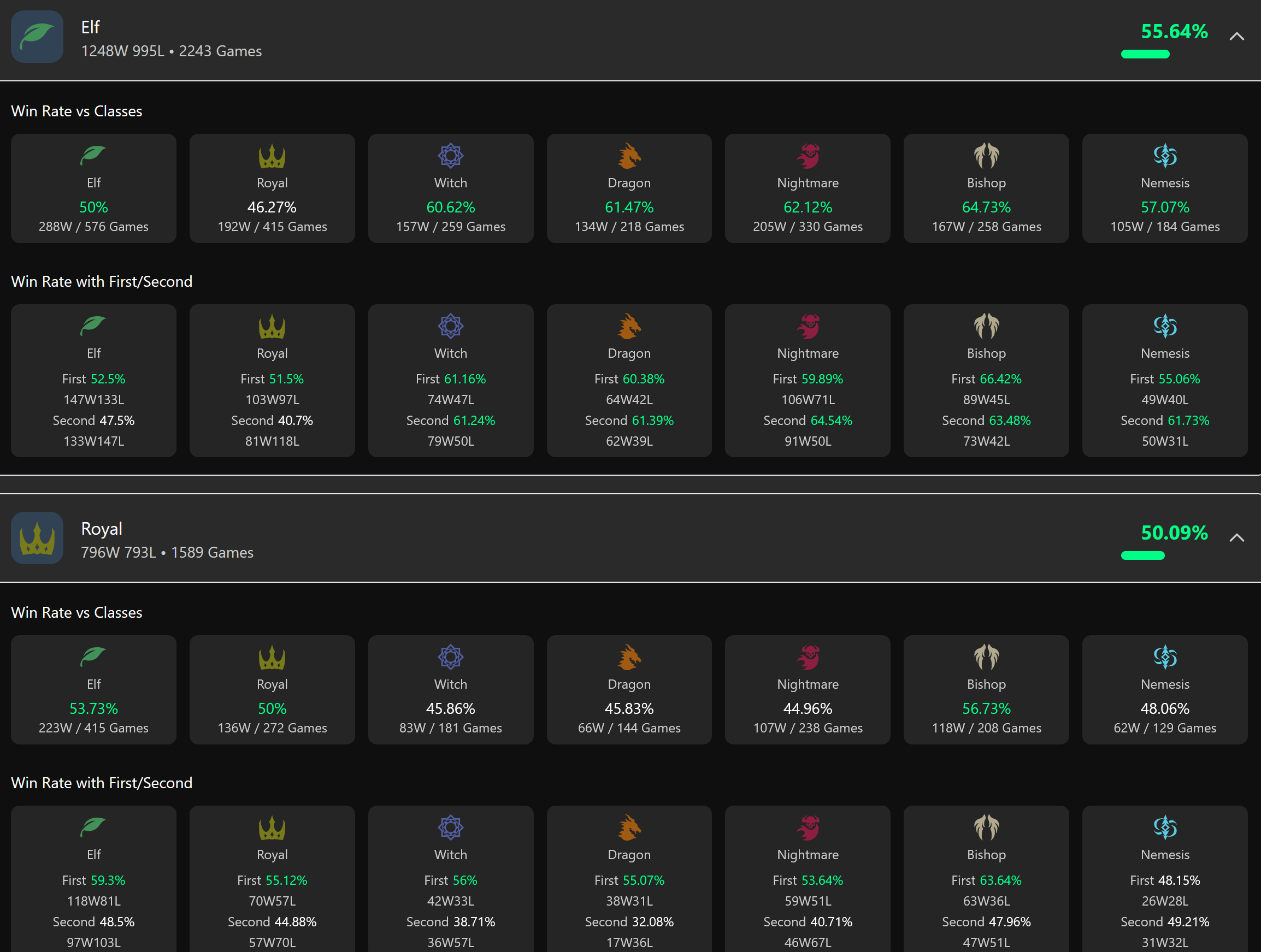Viewport: 1261px width, 952px height.
Task: Click Witch icon in Elf Win Rate vs Classes
Action: pyautogui.click(x=450, y=156)
